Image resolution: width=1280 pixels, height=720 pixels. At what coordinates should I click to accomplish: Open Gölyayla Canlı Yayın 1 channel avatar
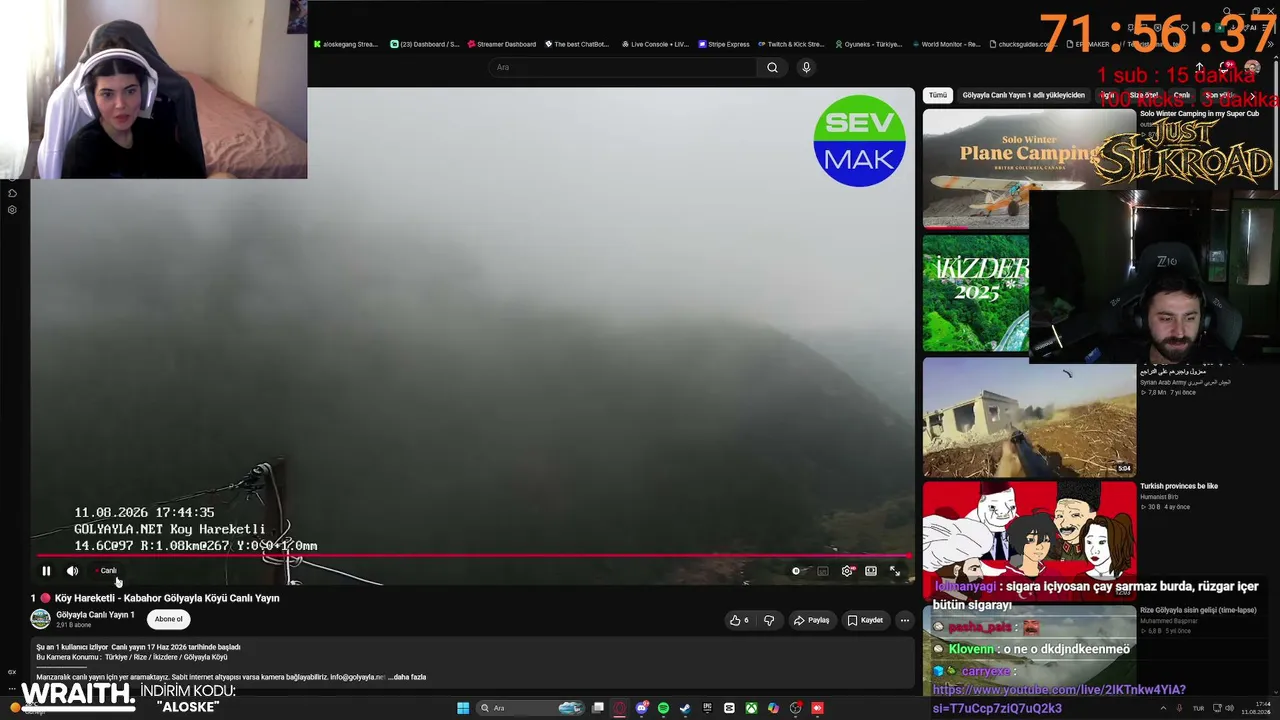(x=40, y=619)
